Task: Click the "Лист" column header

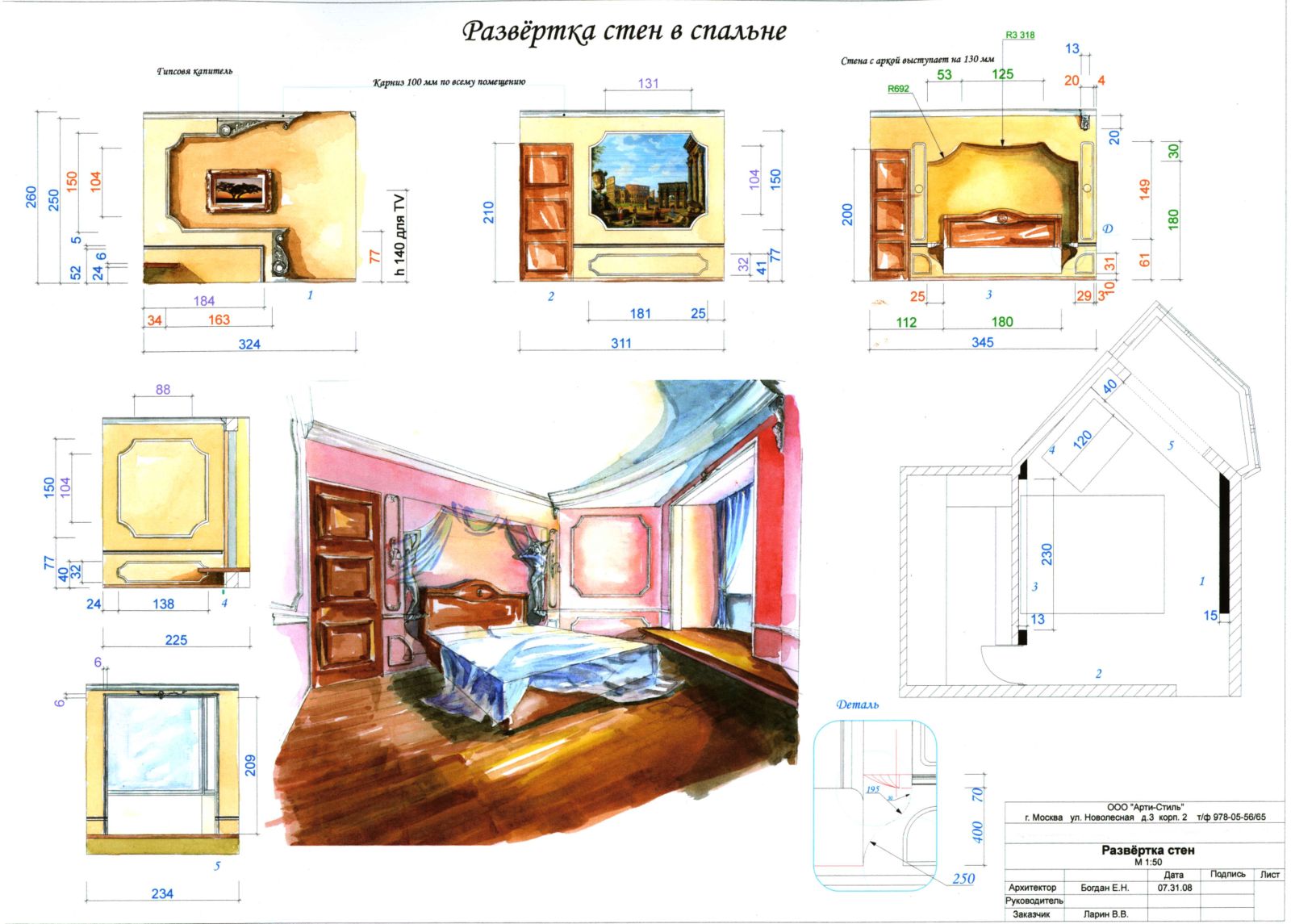Action: [1270, 874]
